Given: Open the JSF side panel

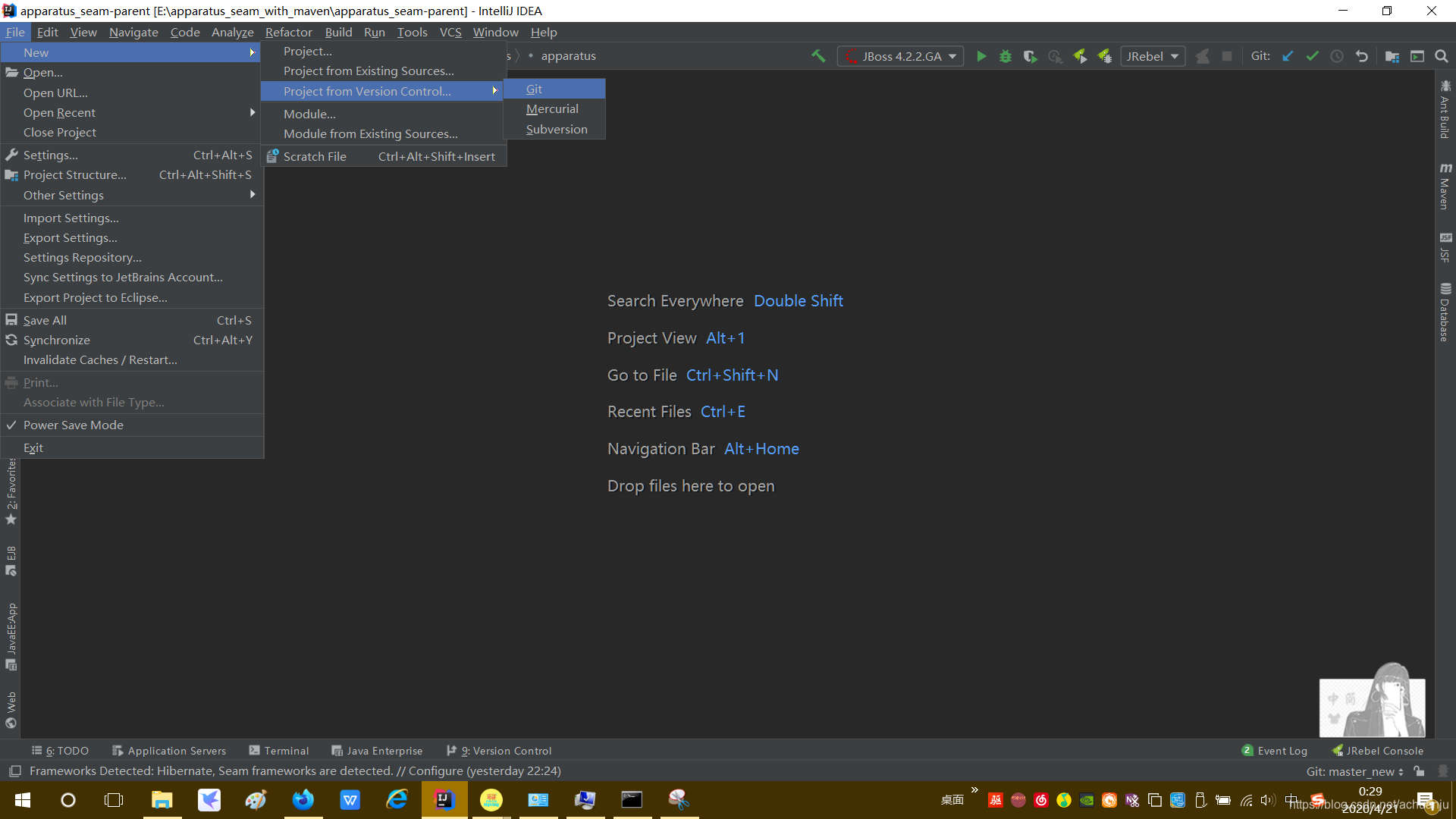Looking at the screenshot, I should 1445,247.
